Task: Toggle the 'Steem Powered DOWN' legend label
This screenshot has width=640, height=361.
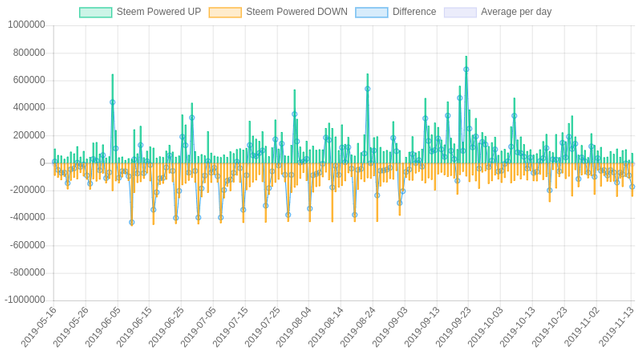Action: (x=297, y=12)
